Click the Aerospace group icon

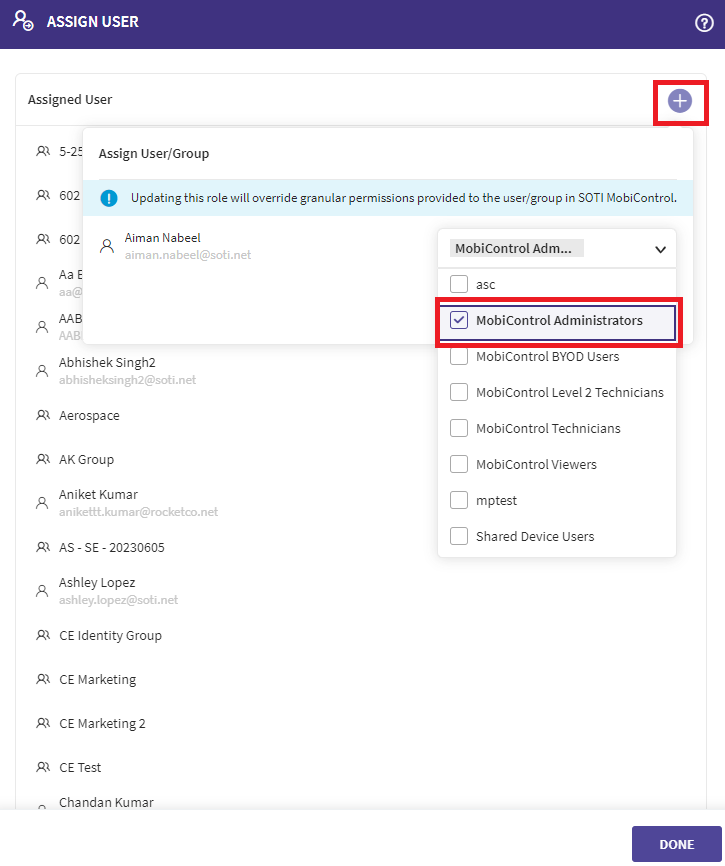tap(43, 415)
